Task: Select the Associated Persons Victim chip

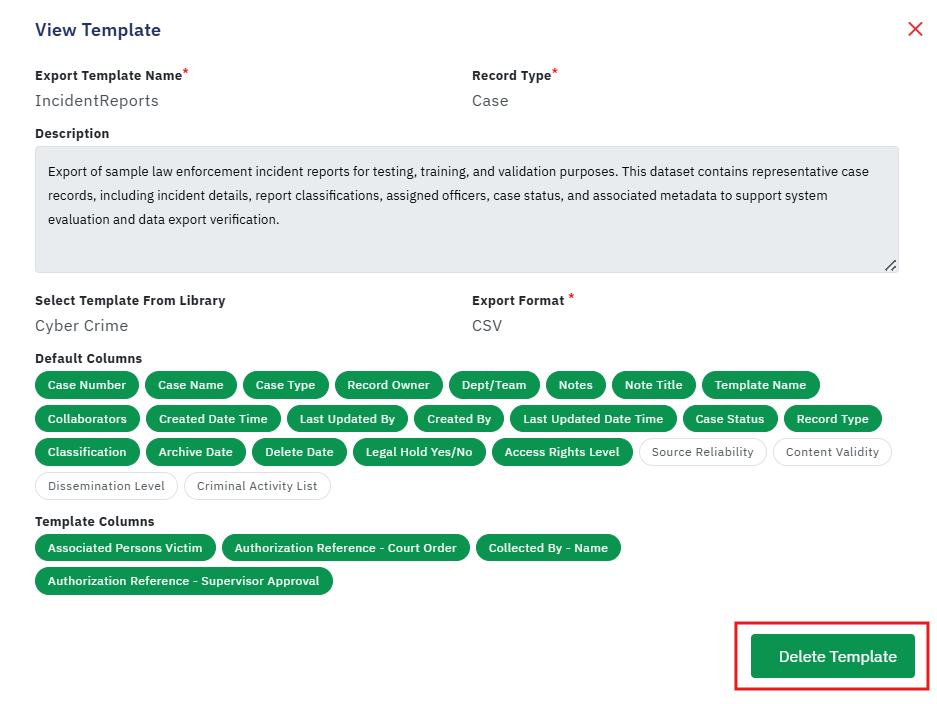Action: [125, 548]
